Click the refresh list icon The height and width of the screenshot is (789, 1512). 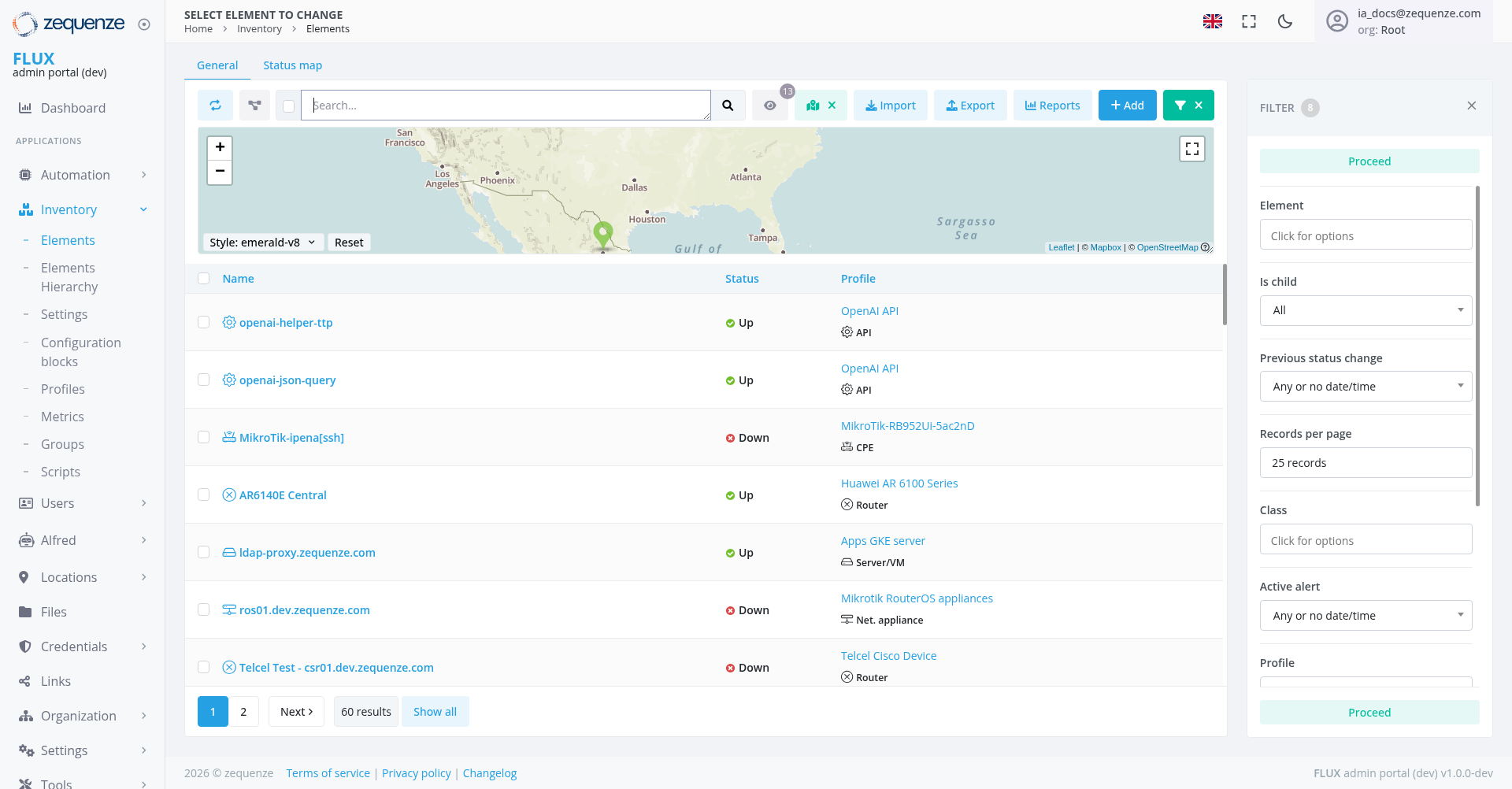tap(215, 106)
